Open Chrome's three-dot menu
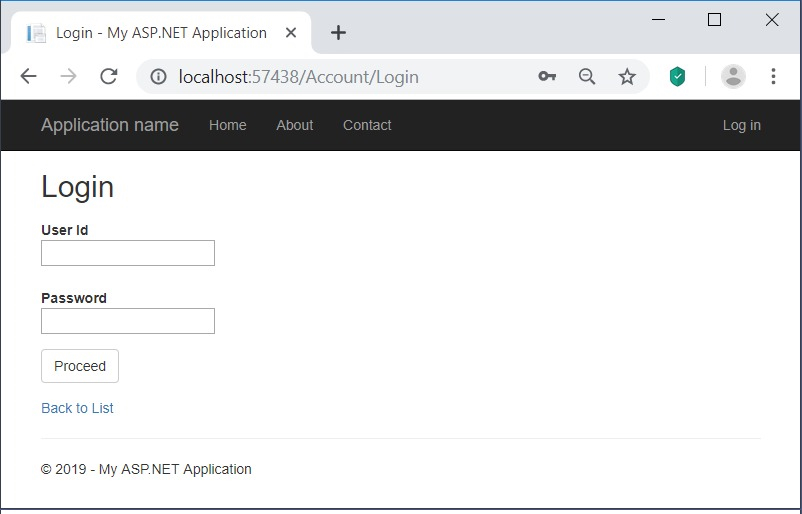The height and width of the screenshot is (514, 802). 773,77
